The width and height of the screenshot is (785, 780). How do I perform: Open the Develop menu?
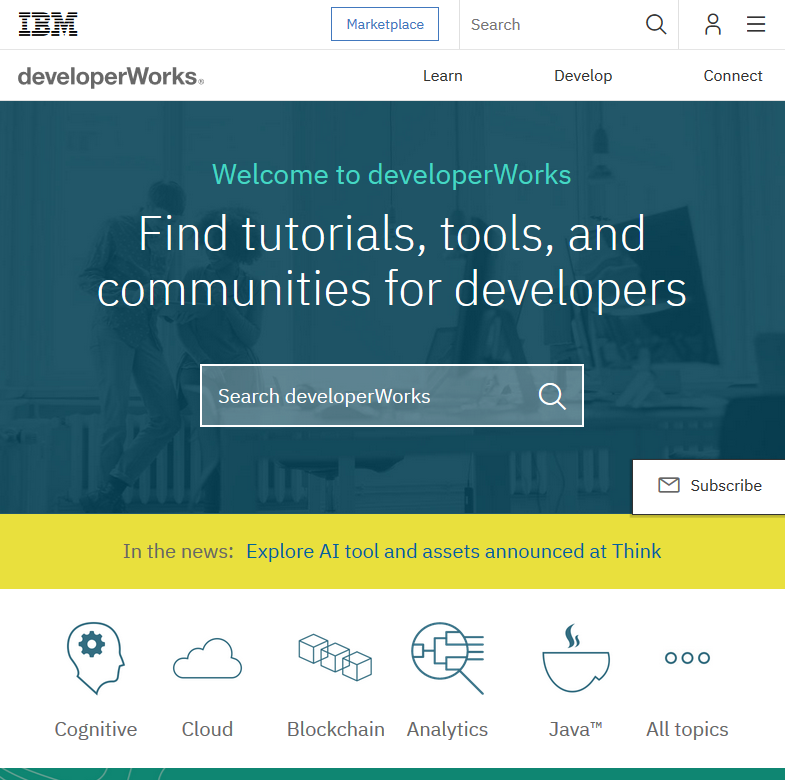(x=583, y=76)
